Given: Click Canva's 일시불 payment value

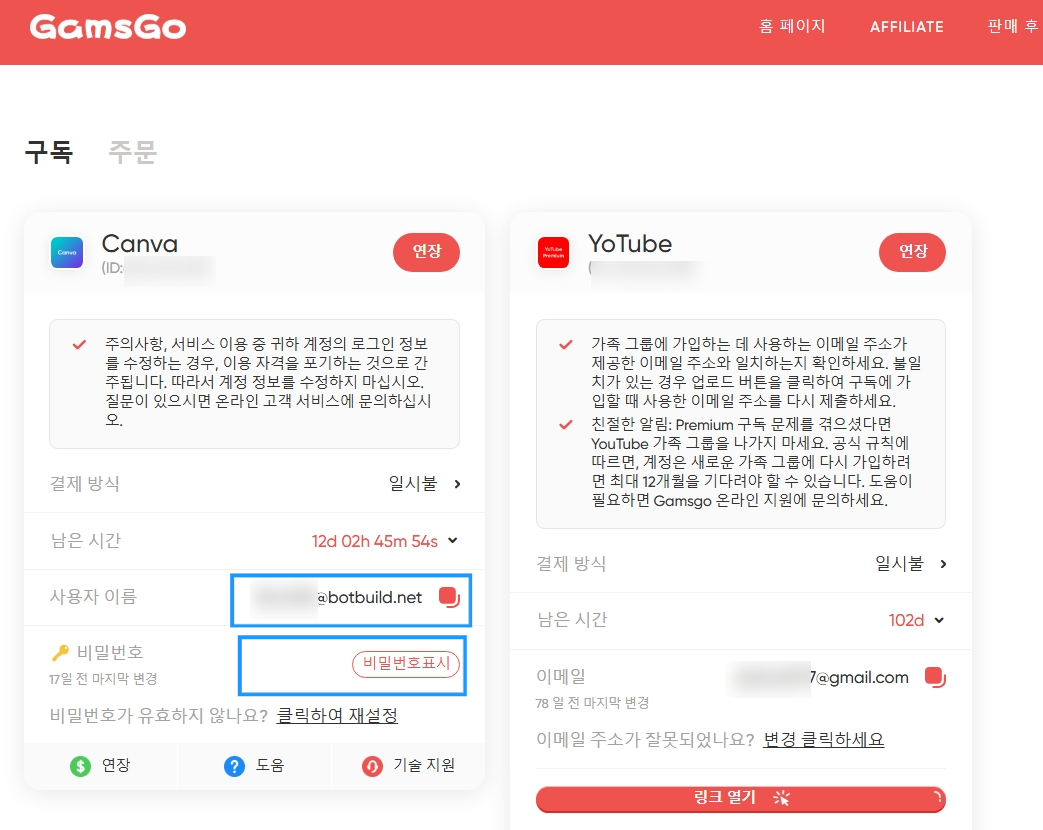Looking at the screenshot, I should pos(413,484).
